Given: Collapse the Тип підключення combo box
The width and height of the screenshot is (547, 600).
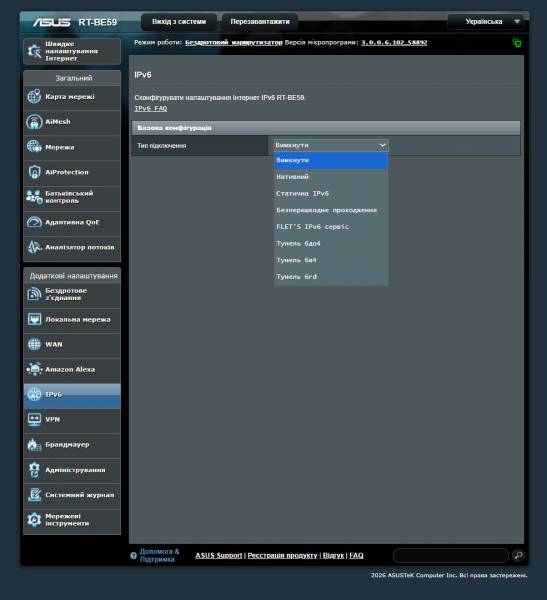Looking at the screenshot, I should tap(331, 145).
